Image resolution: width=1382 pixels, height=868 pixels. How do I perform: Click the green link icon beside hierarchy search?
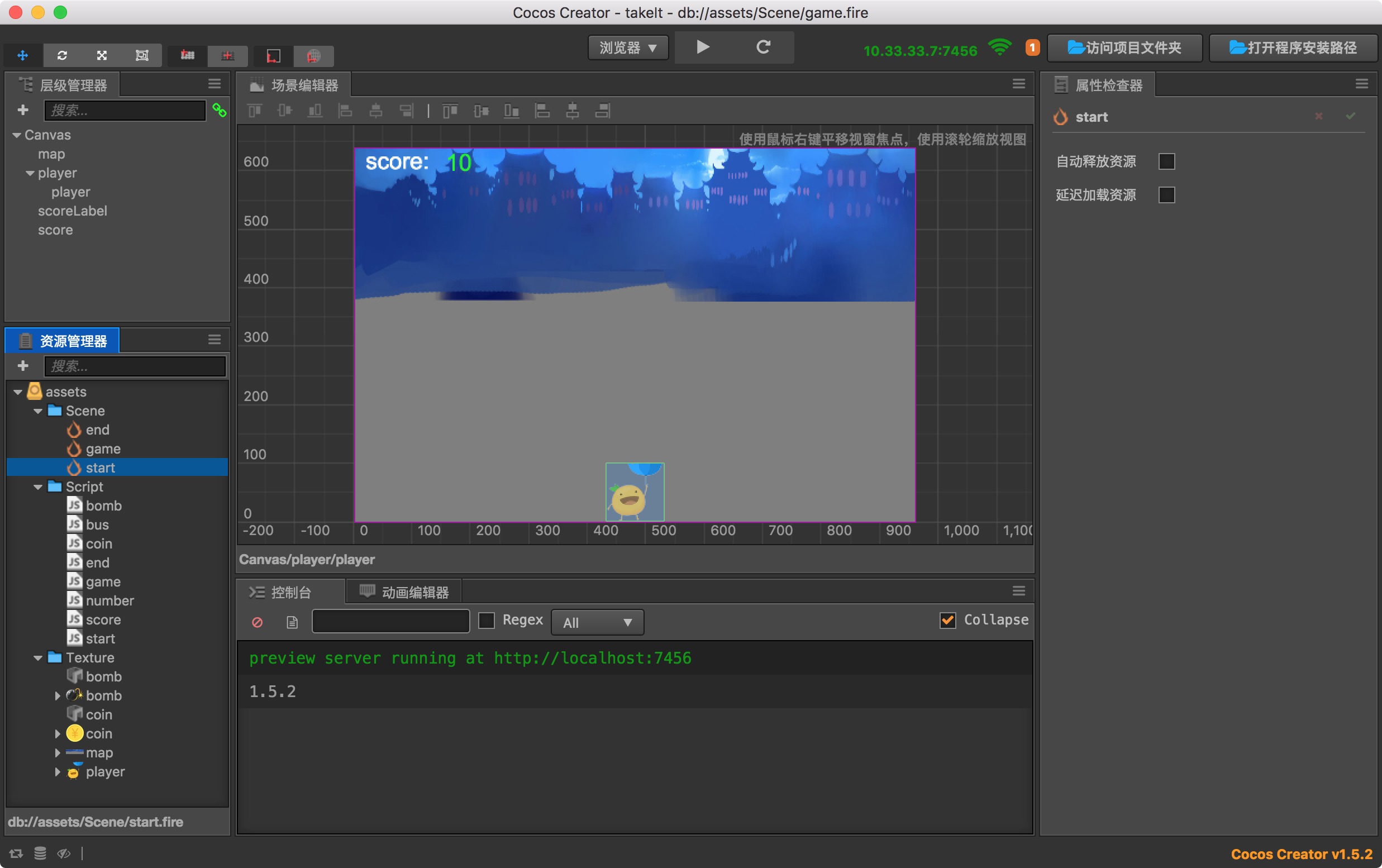pyautogui.click(x=219, y=109)
